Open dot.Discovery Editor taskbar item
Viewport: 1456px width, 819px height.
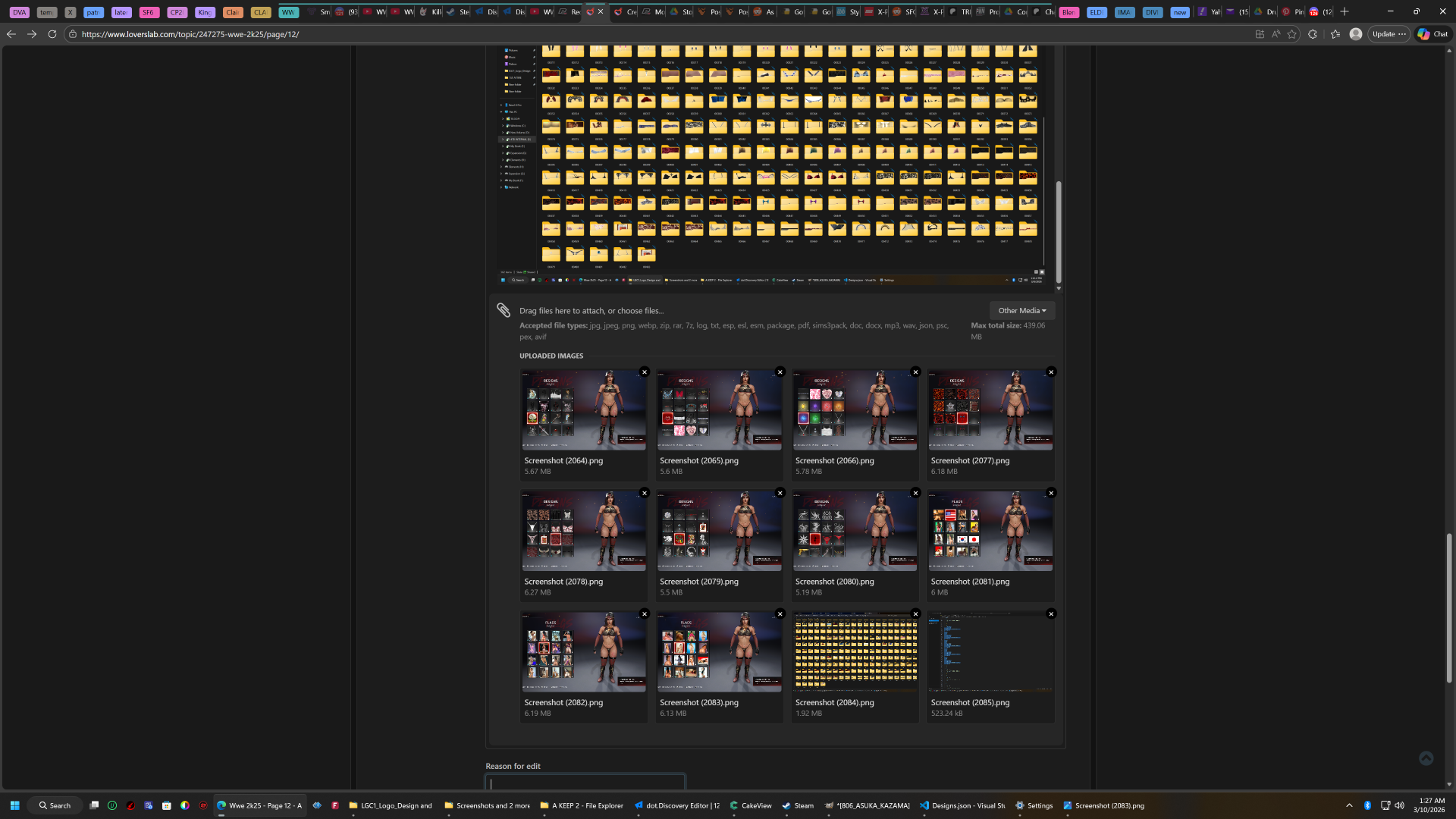(677, 805)
